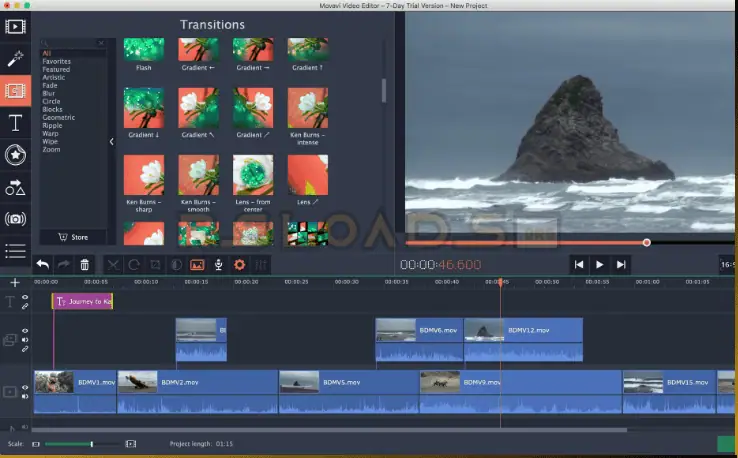
Task: Select the BDMV12.mov clip on overlay track
Action: point(523,339)
